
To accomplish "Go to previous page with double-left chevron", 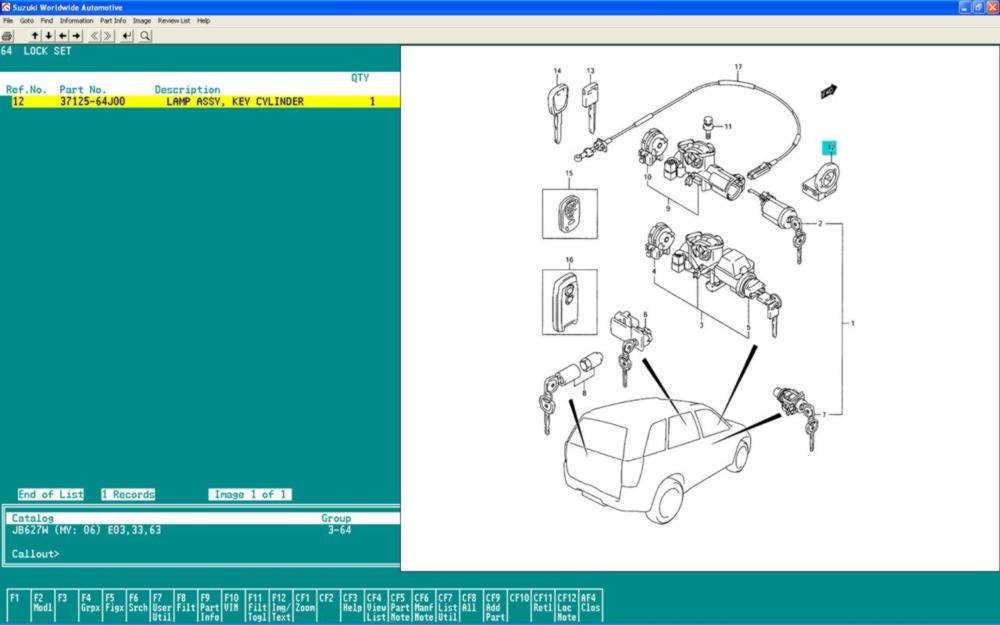I will point(95,36).
